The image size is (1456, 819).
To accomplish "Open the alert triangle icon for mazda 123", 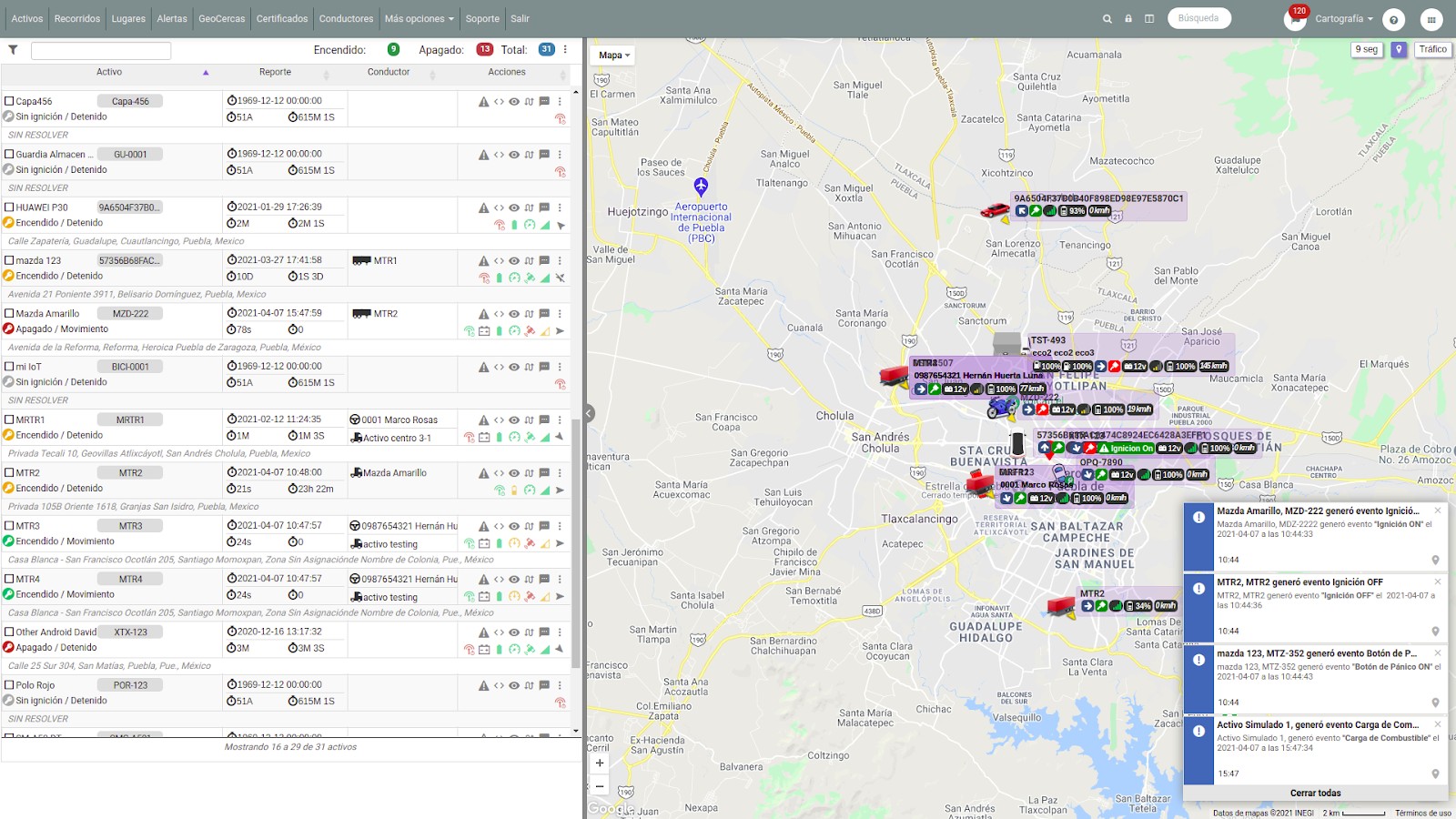I will point(484,261).
